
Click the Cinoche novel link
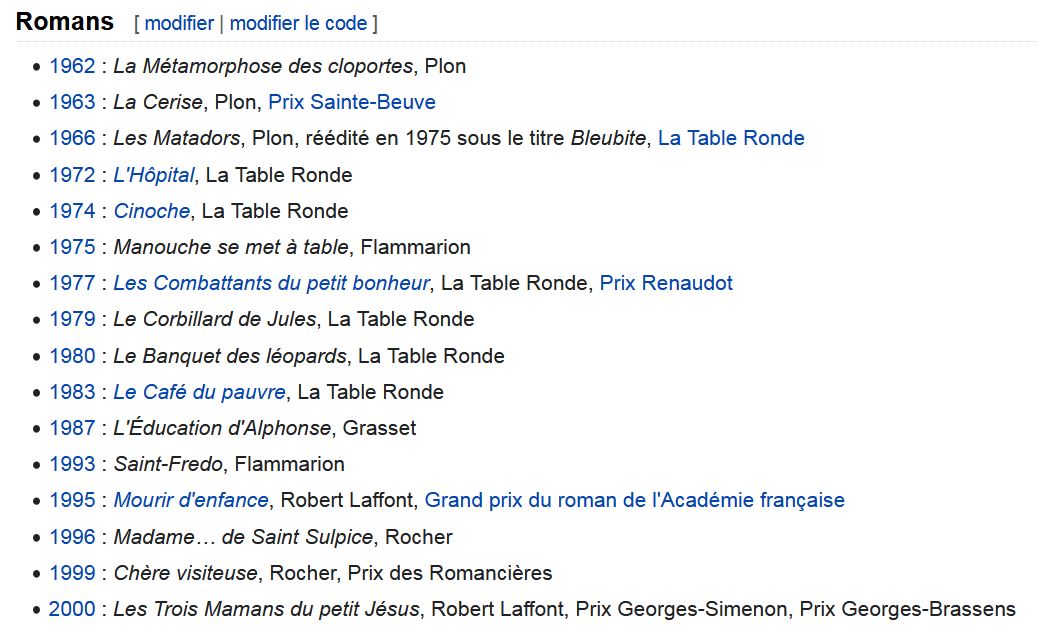pyautogui.click(x=151, y=211)
